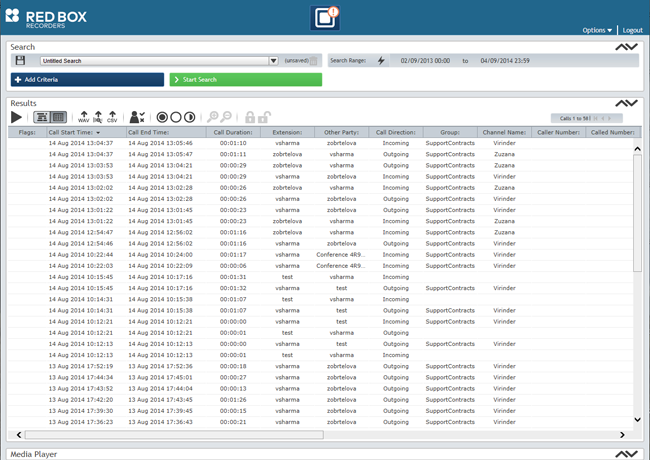
Task: Sort by Other Party column header
Action: pyautogui.click(x=342, y=133)
